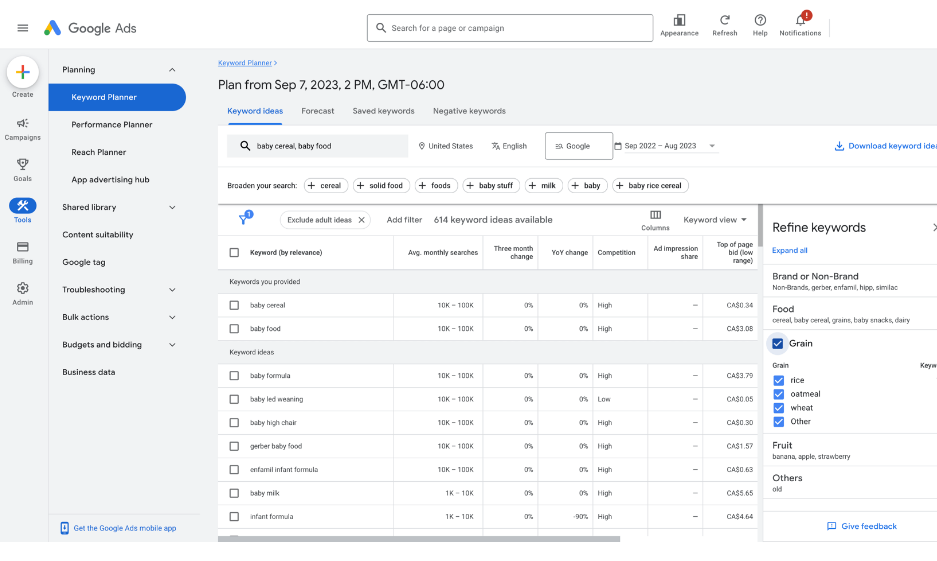The width and height of the screenshot is (937, 561).
Task: Click the Add filter button
Action: [404, 220]
